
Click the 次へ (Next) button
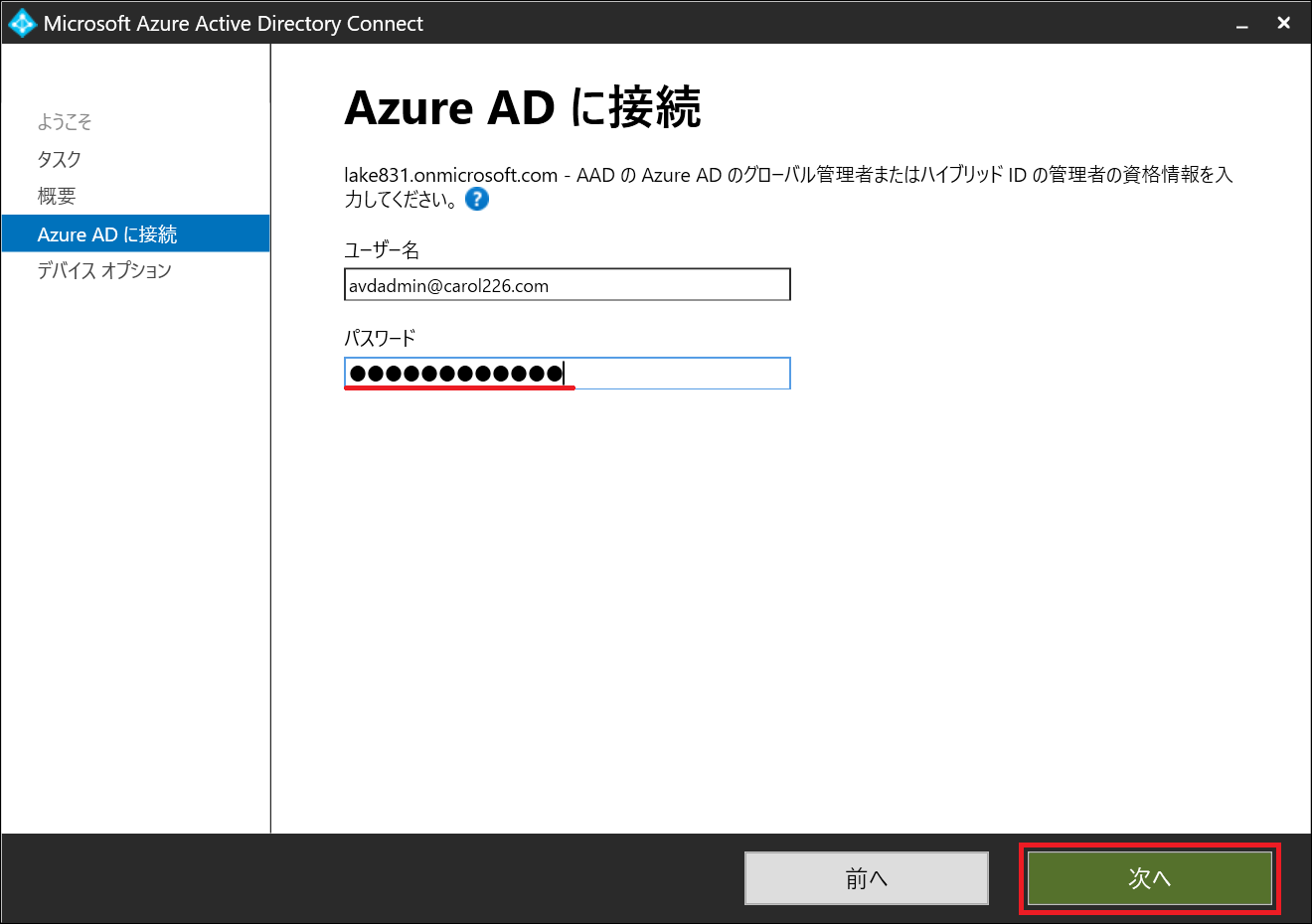click(1150, 878)
